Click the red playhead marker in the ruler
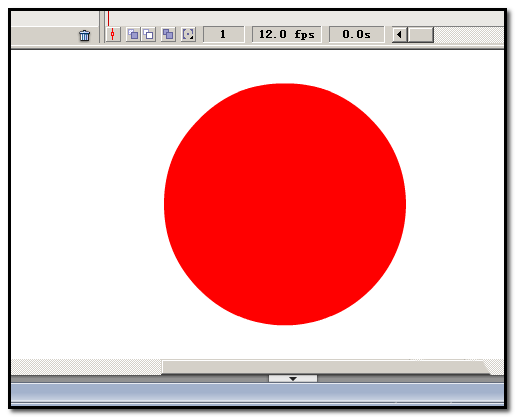This screenshot has height=417, width=515. [x=108, y=18]
